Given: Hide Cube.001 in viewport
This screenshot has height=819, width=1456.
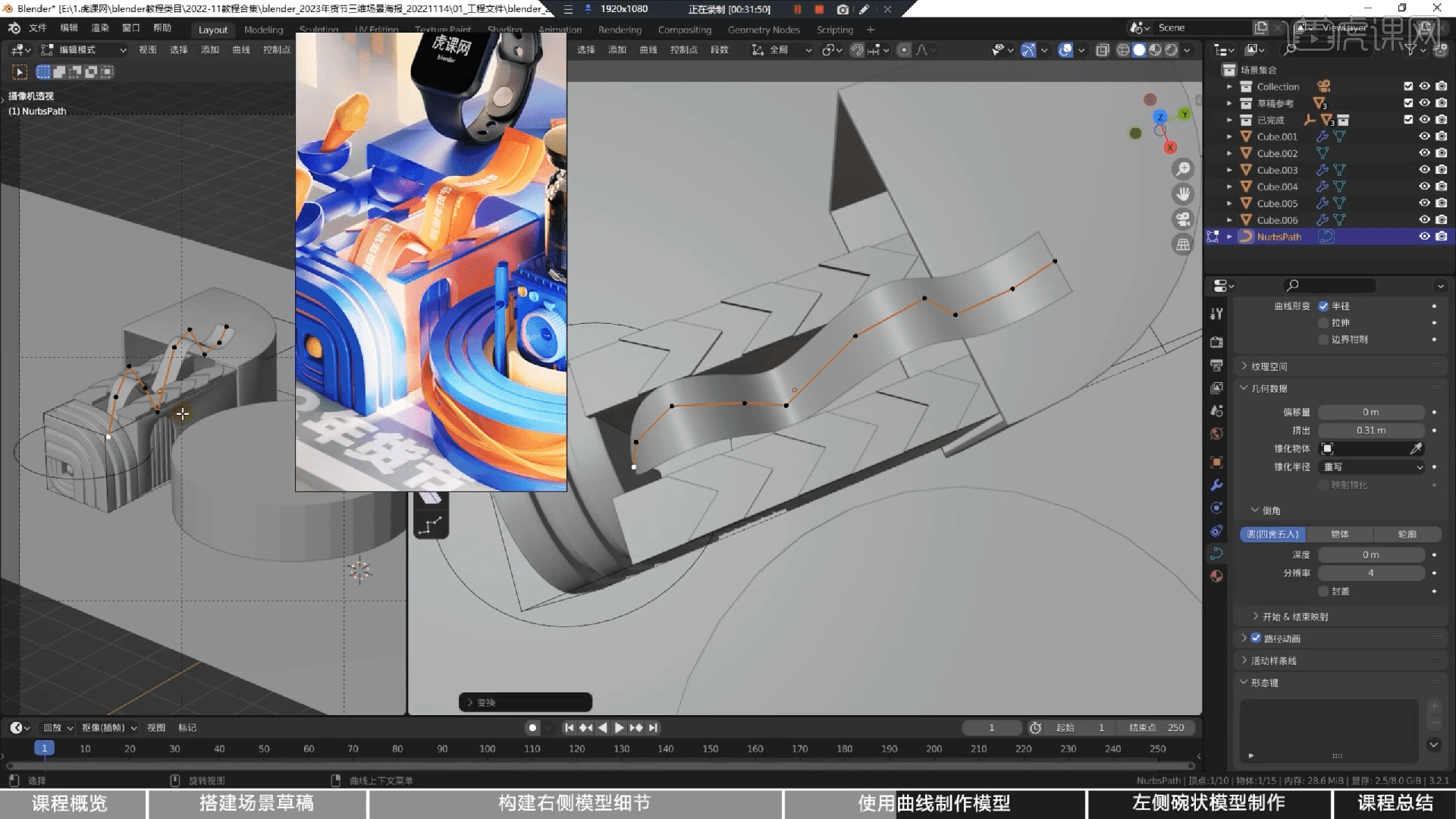Looking at the screenshot, I should pyautogui.click(x=1424, y=136).
